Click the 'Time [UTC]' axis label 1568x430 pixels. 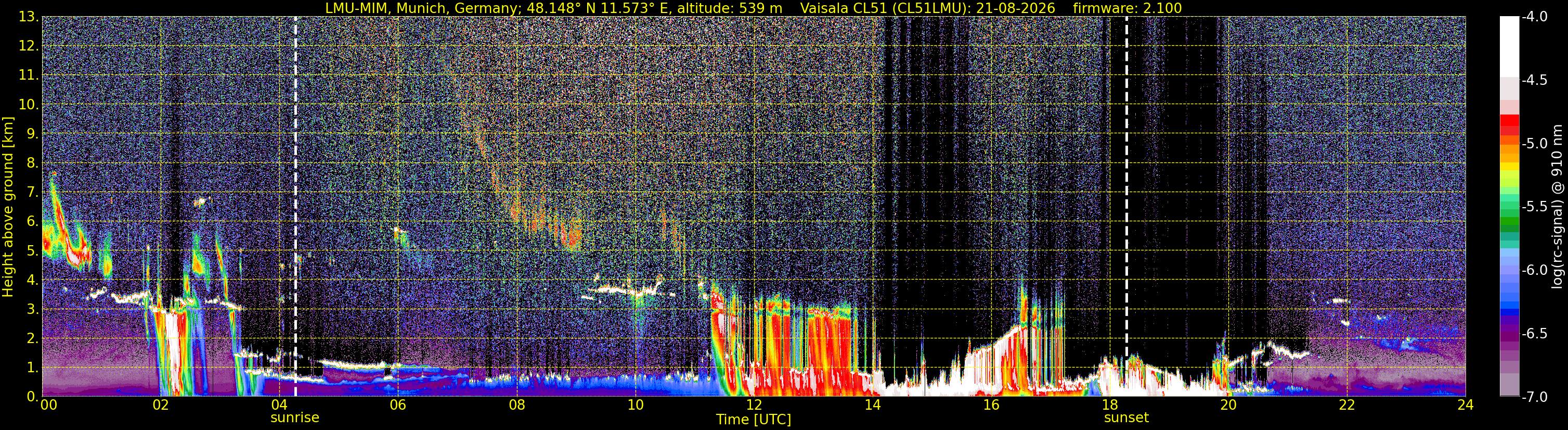point(754,419)
